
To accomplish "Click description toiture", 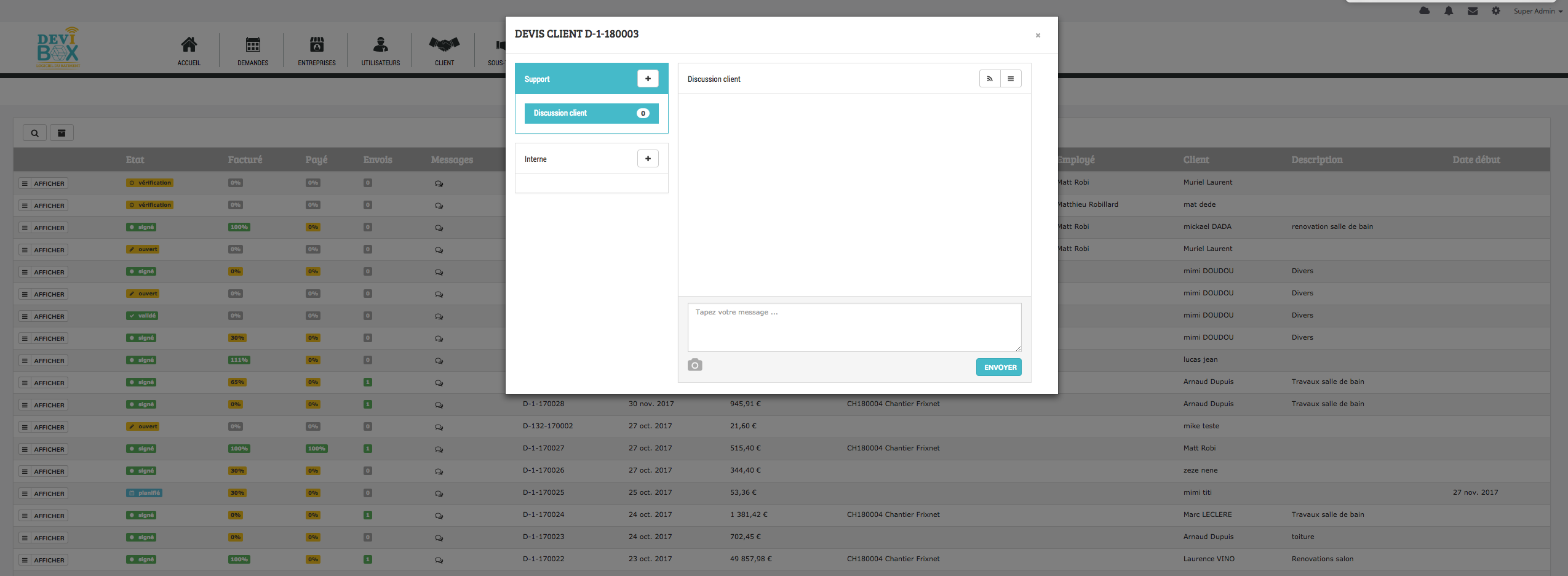I will tap(1303, 537).
